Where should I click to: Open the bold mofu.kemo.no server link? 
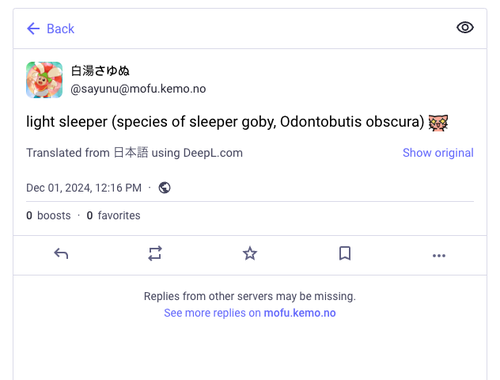click(x=300, y=313)
